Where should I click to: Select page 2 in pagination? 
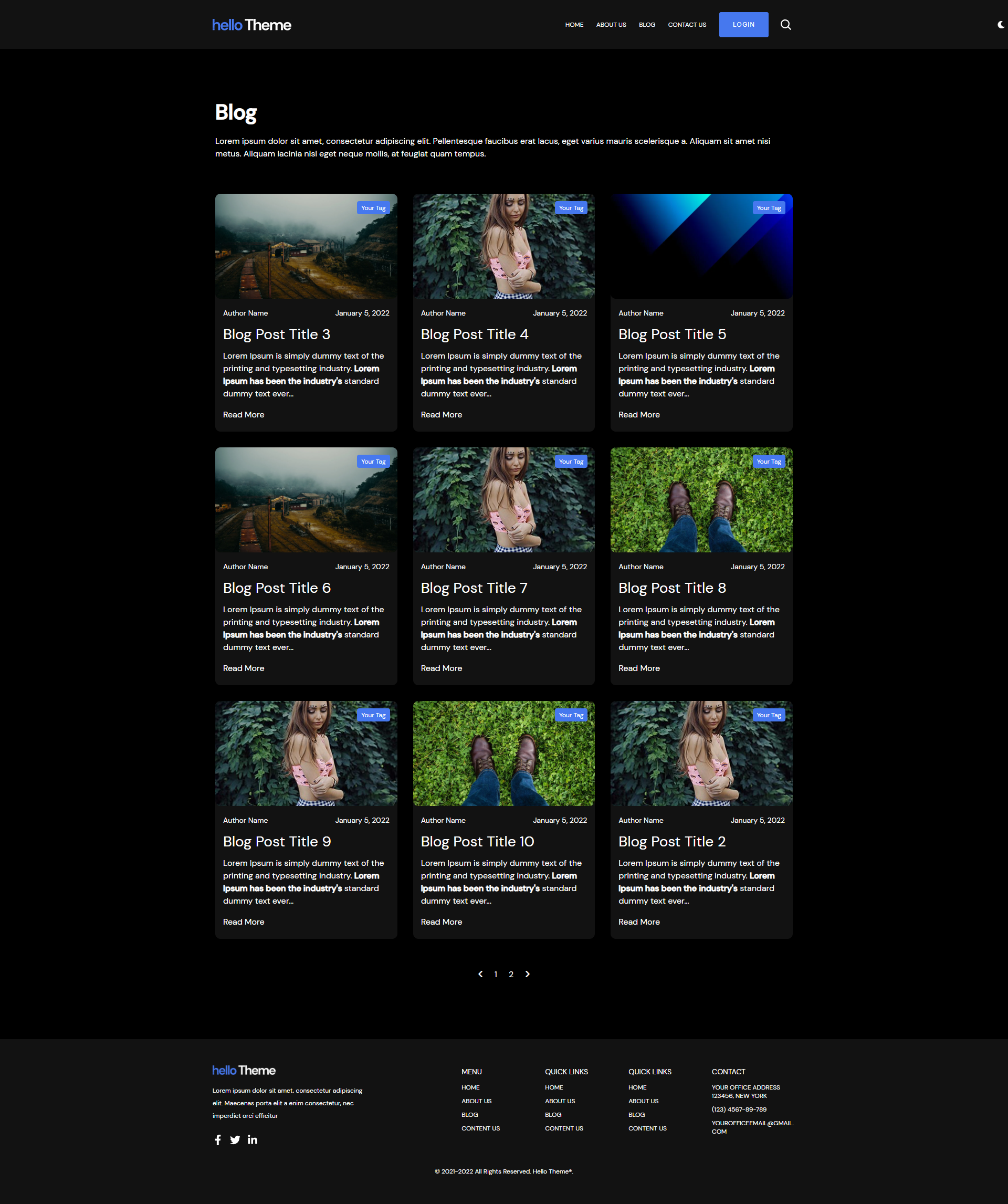pyautogui.click(x=511, y=974)
